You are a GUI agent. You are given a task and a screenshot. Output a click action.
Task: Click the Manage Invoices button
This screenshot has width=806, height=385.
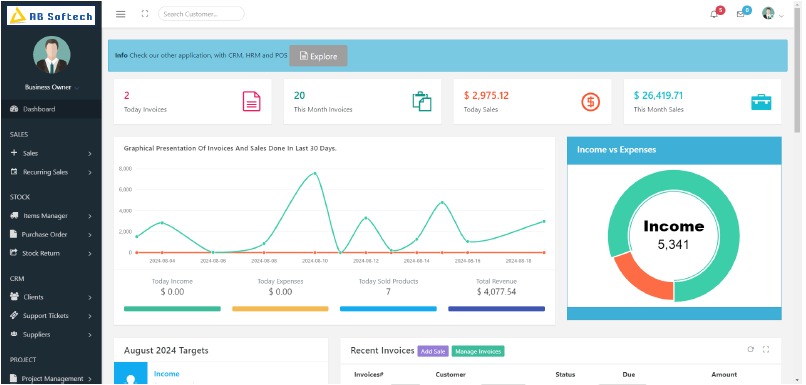click(x=478, y=352)
